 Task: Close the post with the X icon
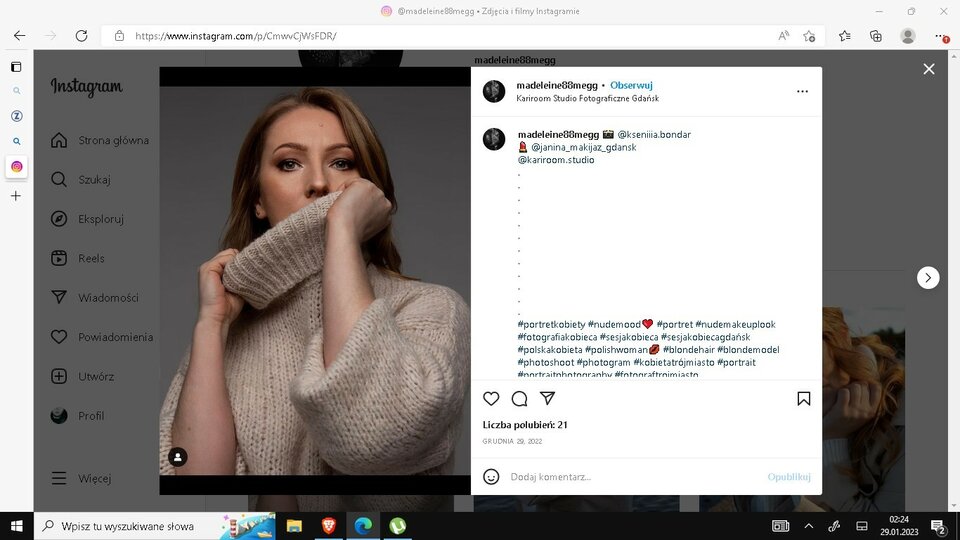[x=929, y=69]
